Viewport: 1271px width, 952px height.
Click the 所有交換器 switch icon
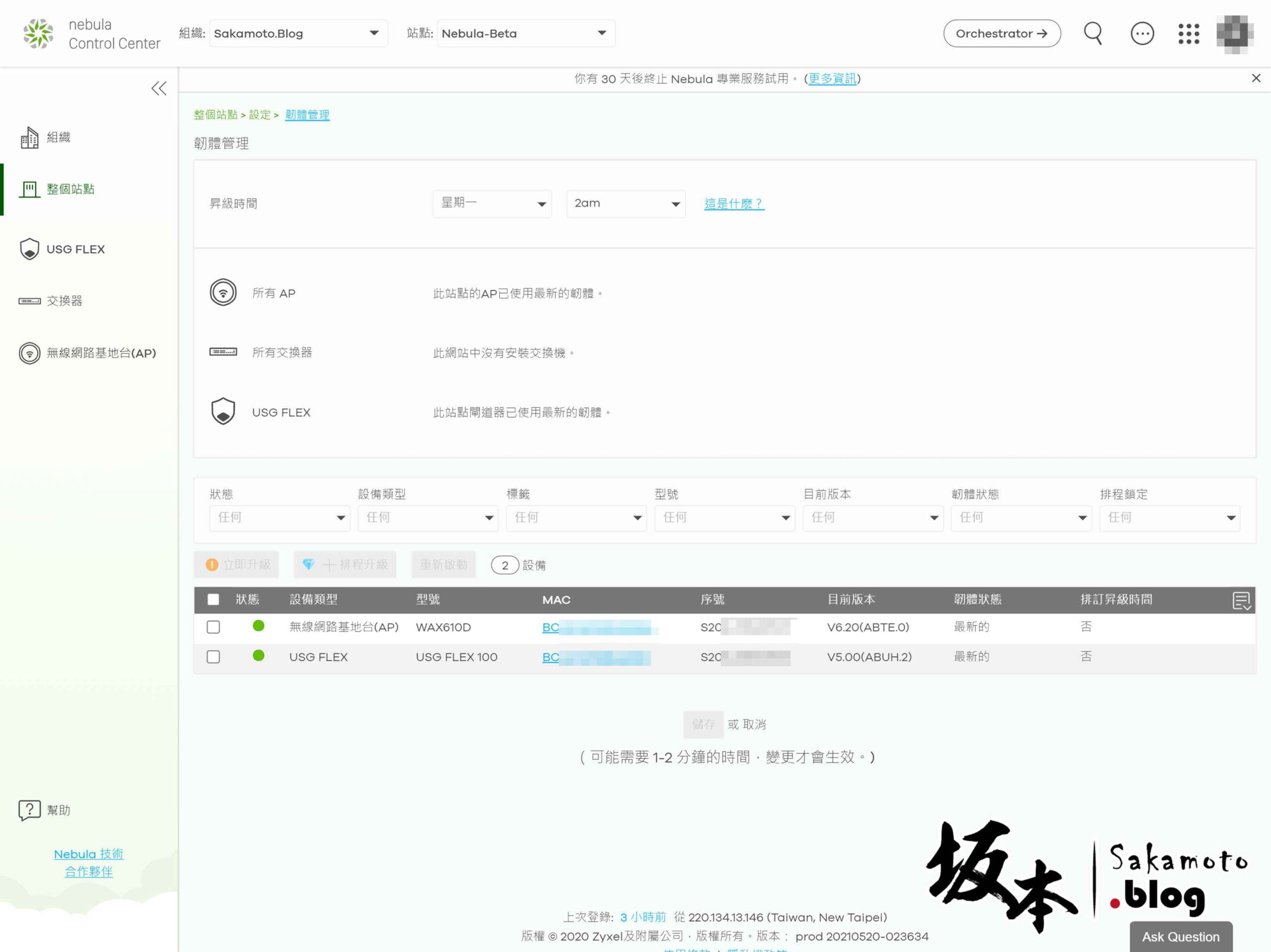coord(223,351)
